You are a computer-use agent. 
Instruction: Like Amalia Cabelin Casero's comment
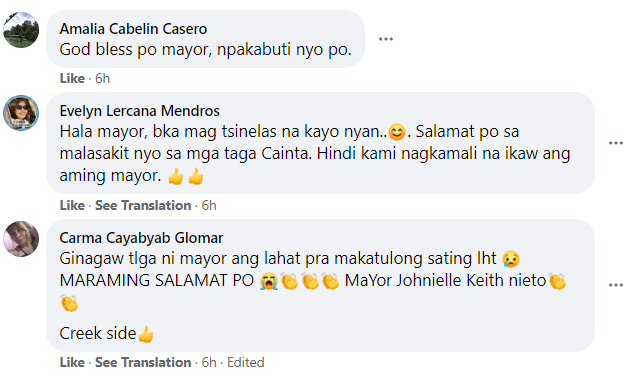coord(72,78)
